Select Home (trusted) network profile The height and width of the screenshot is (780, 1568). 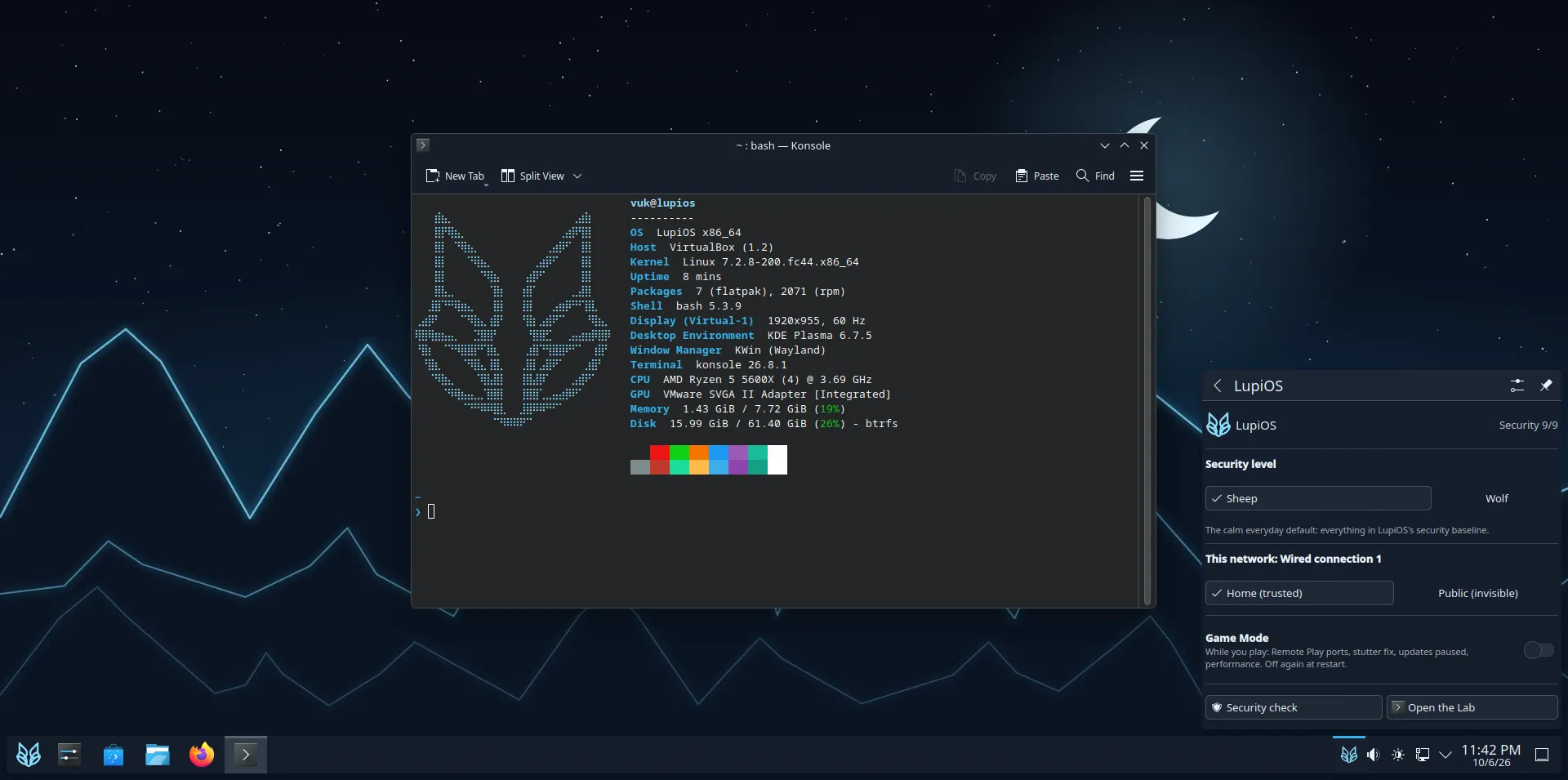tap(1299, 593)
